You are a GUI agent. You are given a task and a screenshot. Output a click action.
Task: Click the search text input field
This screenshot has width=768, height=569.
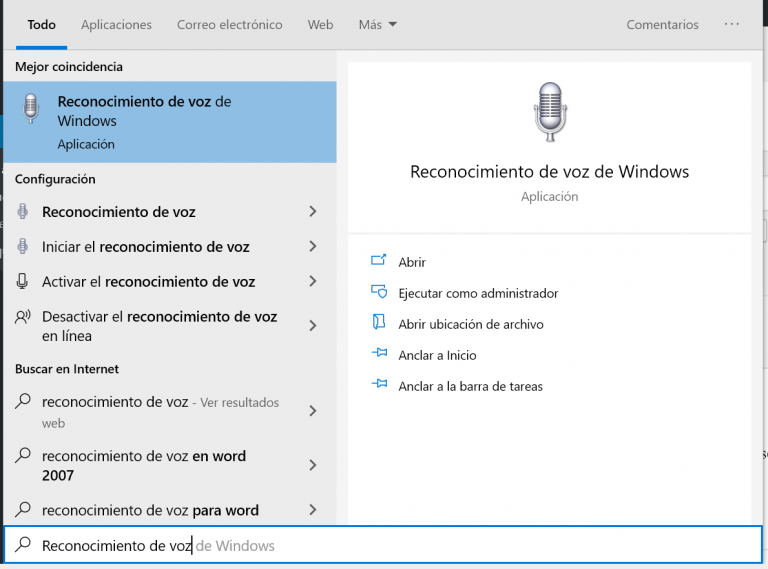click(383, 545)
